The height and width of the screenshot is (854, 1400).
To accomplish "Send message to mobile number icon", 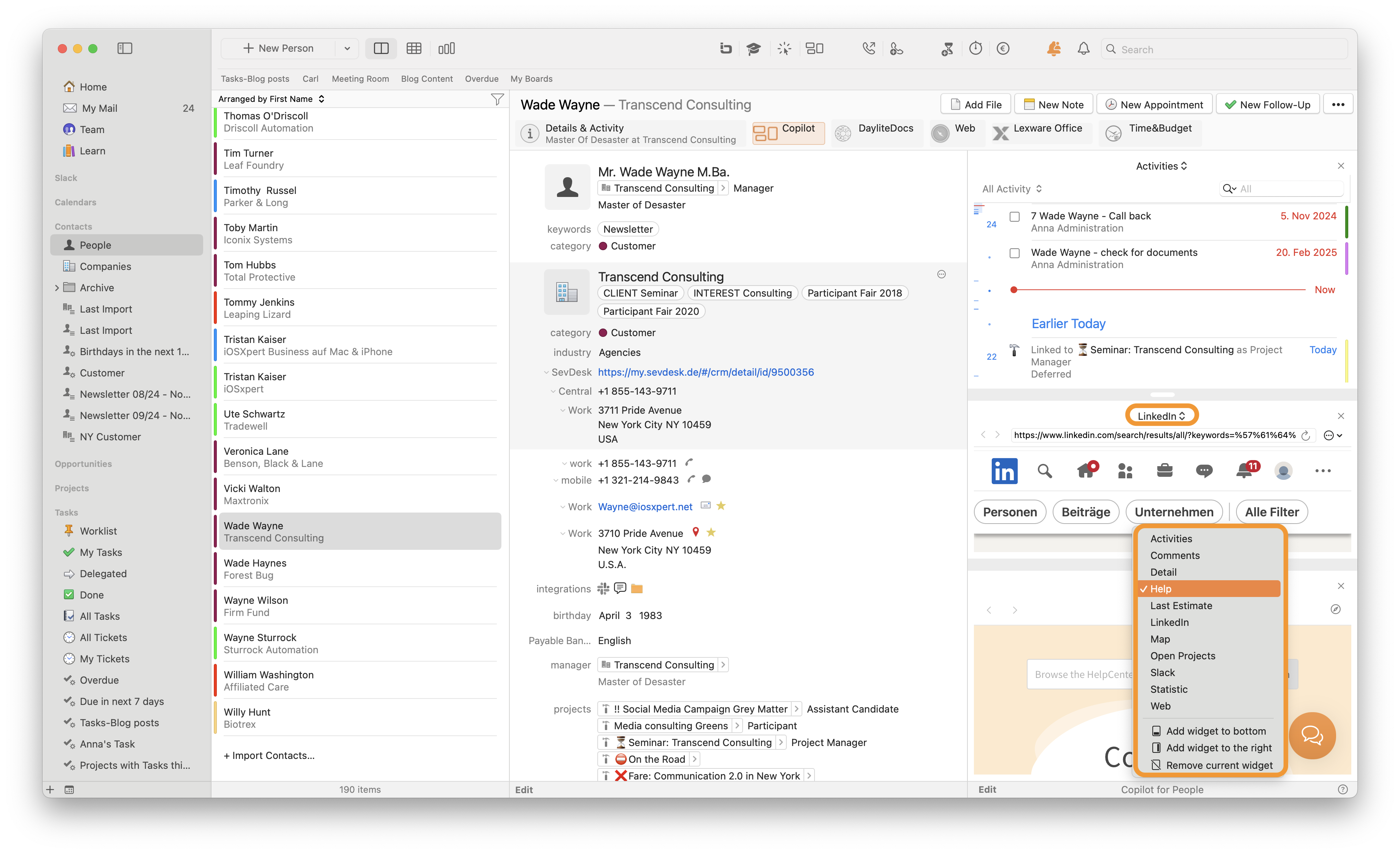I will [706, 479].
